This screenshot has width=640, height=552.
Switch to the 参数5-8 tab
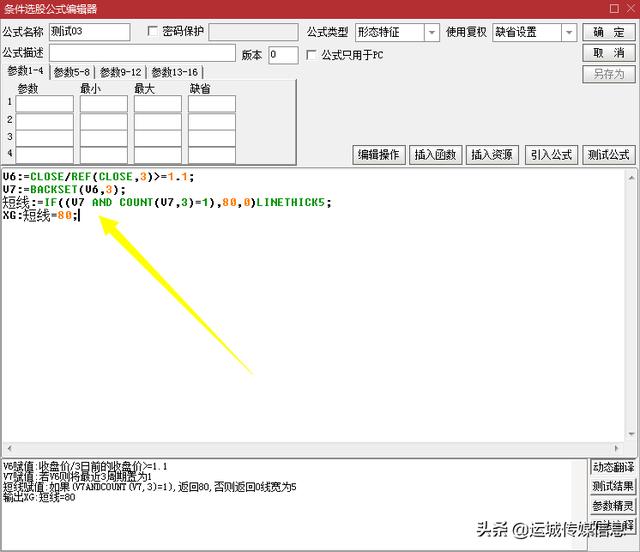pos(72,72)
